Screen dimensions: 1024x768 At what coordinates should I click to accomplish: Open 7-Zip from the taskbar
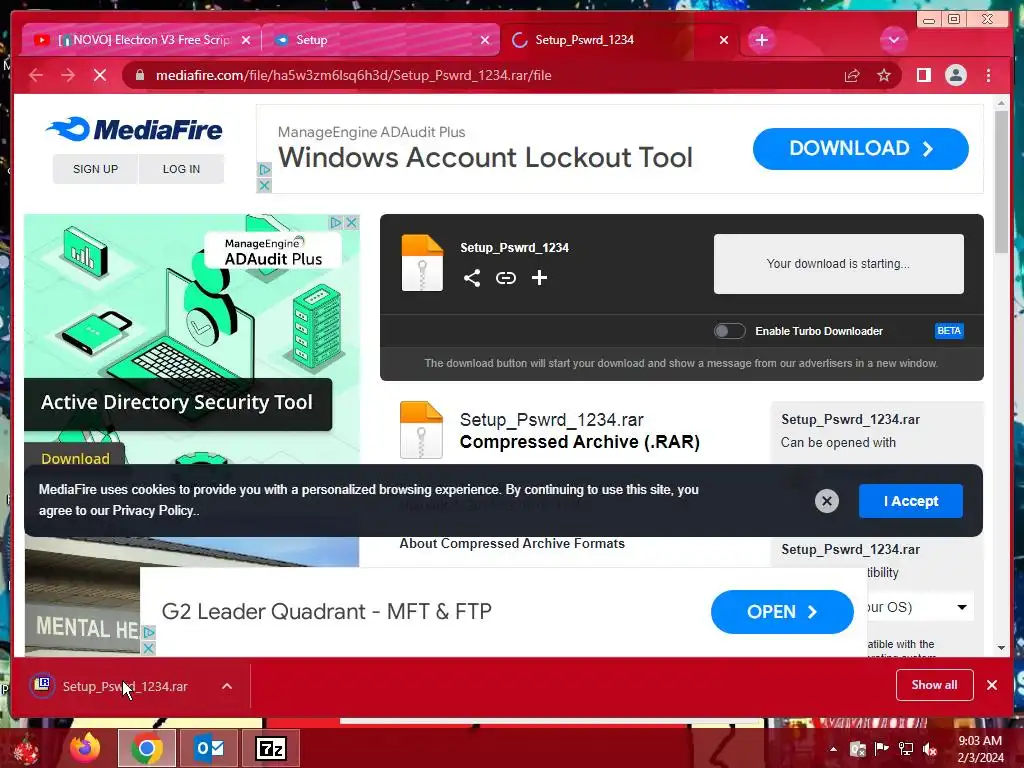[x=271, y=748]
